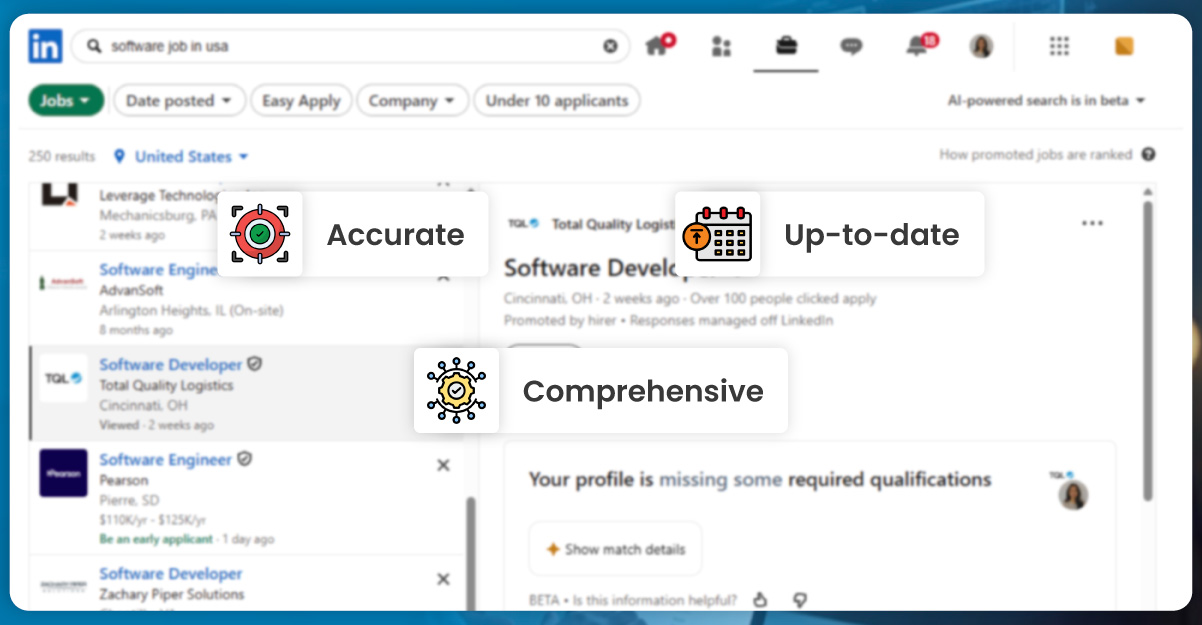
Task: Open the Home icon in navbar
Action: pyautogui.click(x=657, y=46)
